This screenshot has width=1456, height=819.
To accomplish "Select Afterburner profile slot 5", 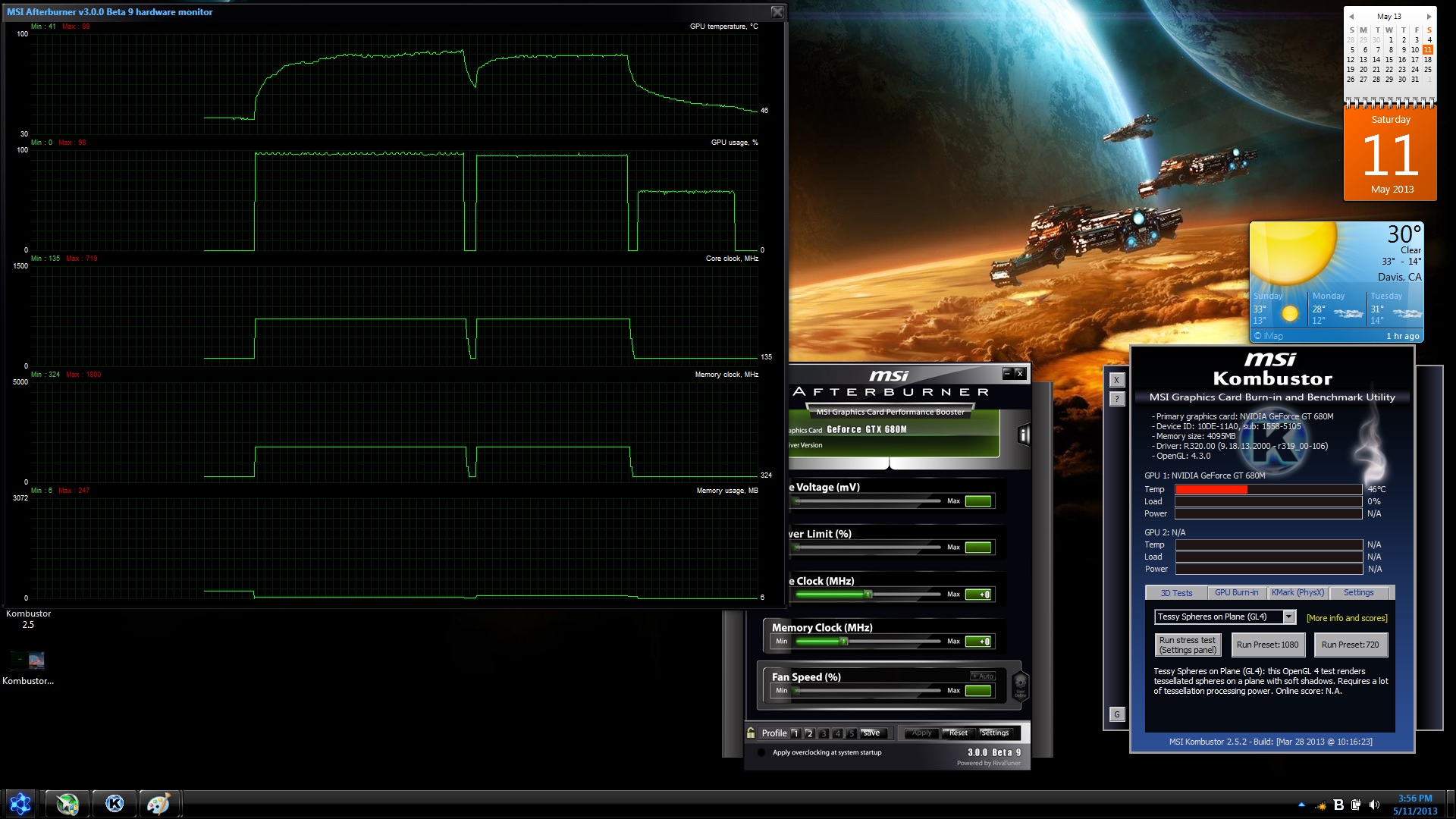I will (851, 733).
